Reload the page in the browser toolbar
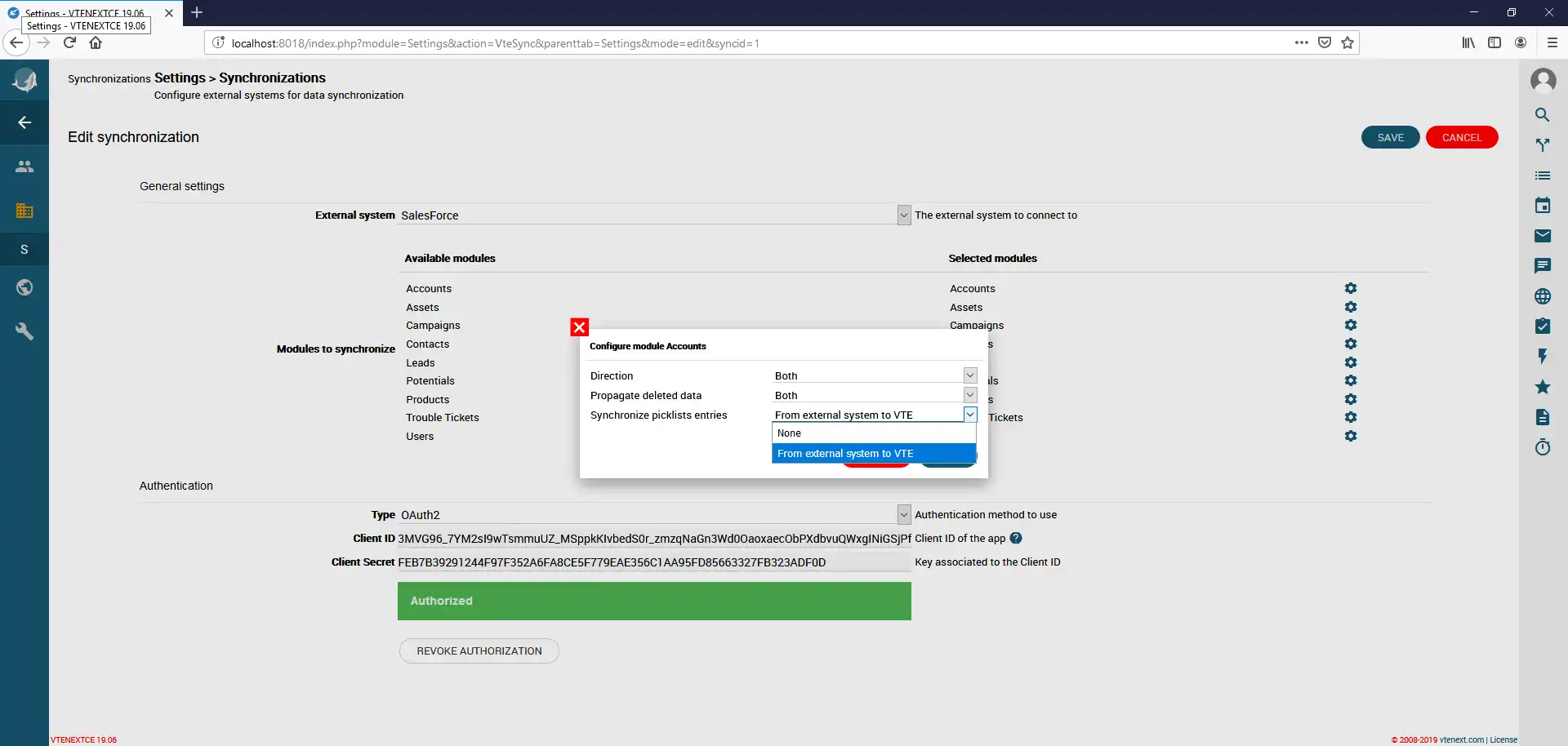 [x=69, y=42]
